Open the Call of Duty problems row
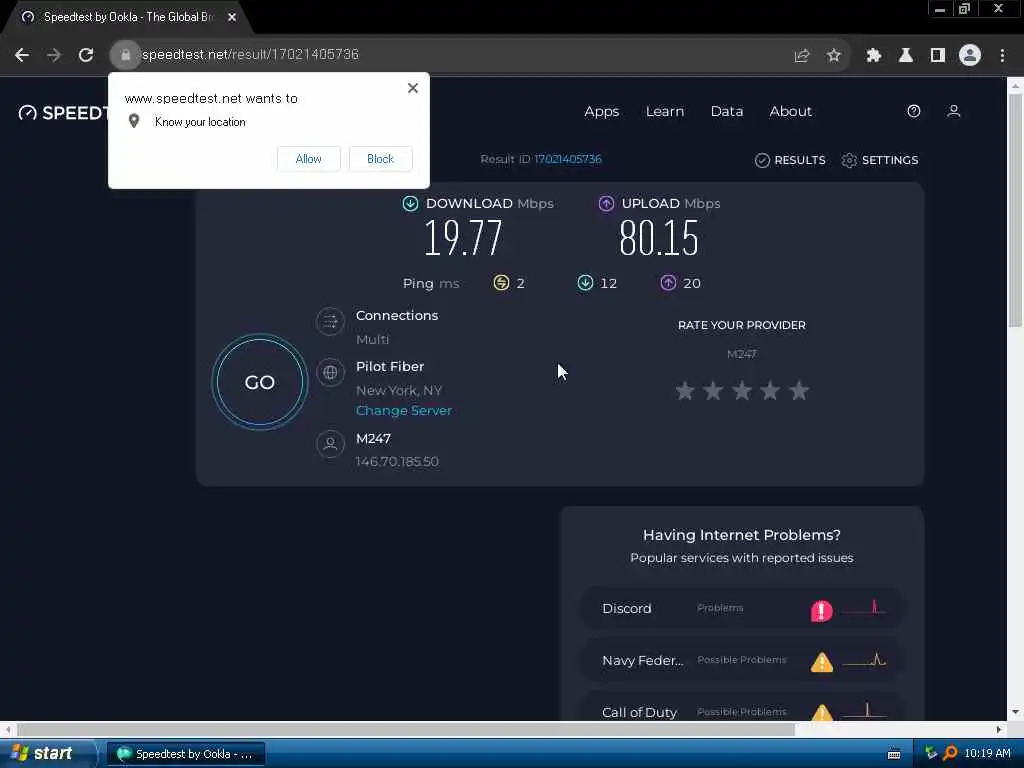Screen dimensions: 1024x768 coord(742,708)
